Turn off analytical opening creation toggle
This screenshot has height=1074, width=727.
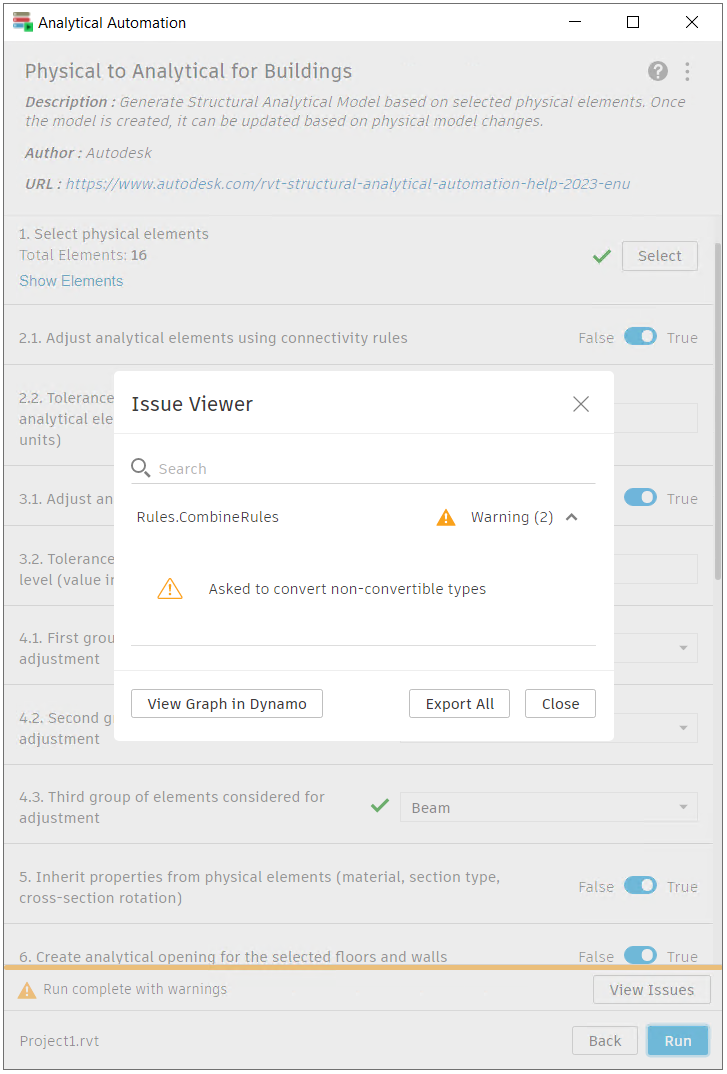[x=640, y=956]
